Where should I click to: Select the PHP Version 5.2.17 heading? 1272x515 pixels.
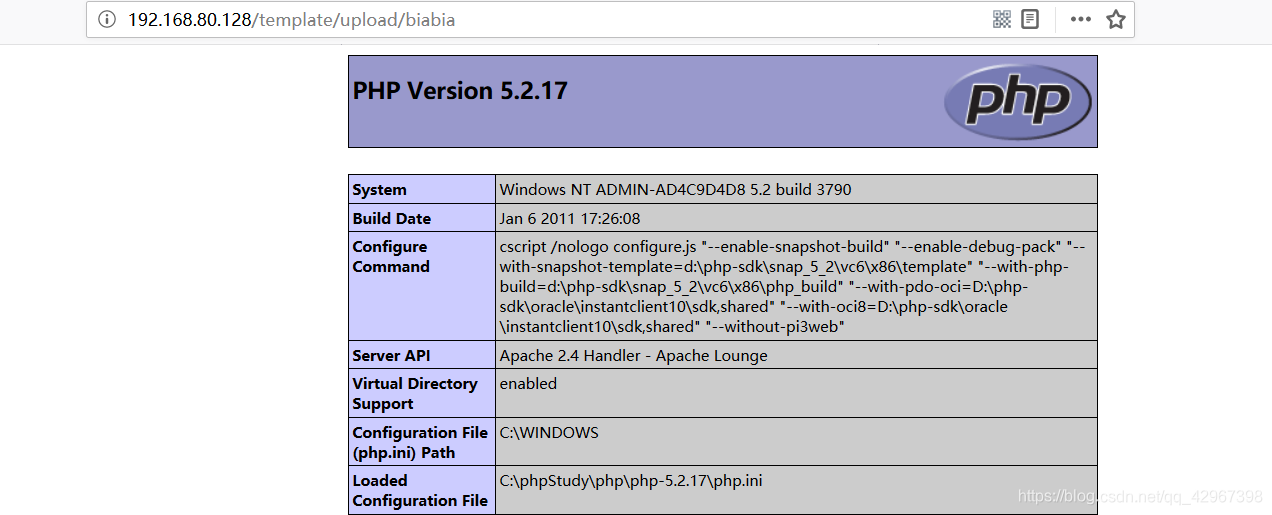pos(460,91)
